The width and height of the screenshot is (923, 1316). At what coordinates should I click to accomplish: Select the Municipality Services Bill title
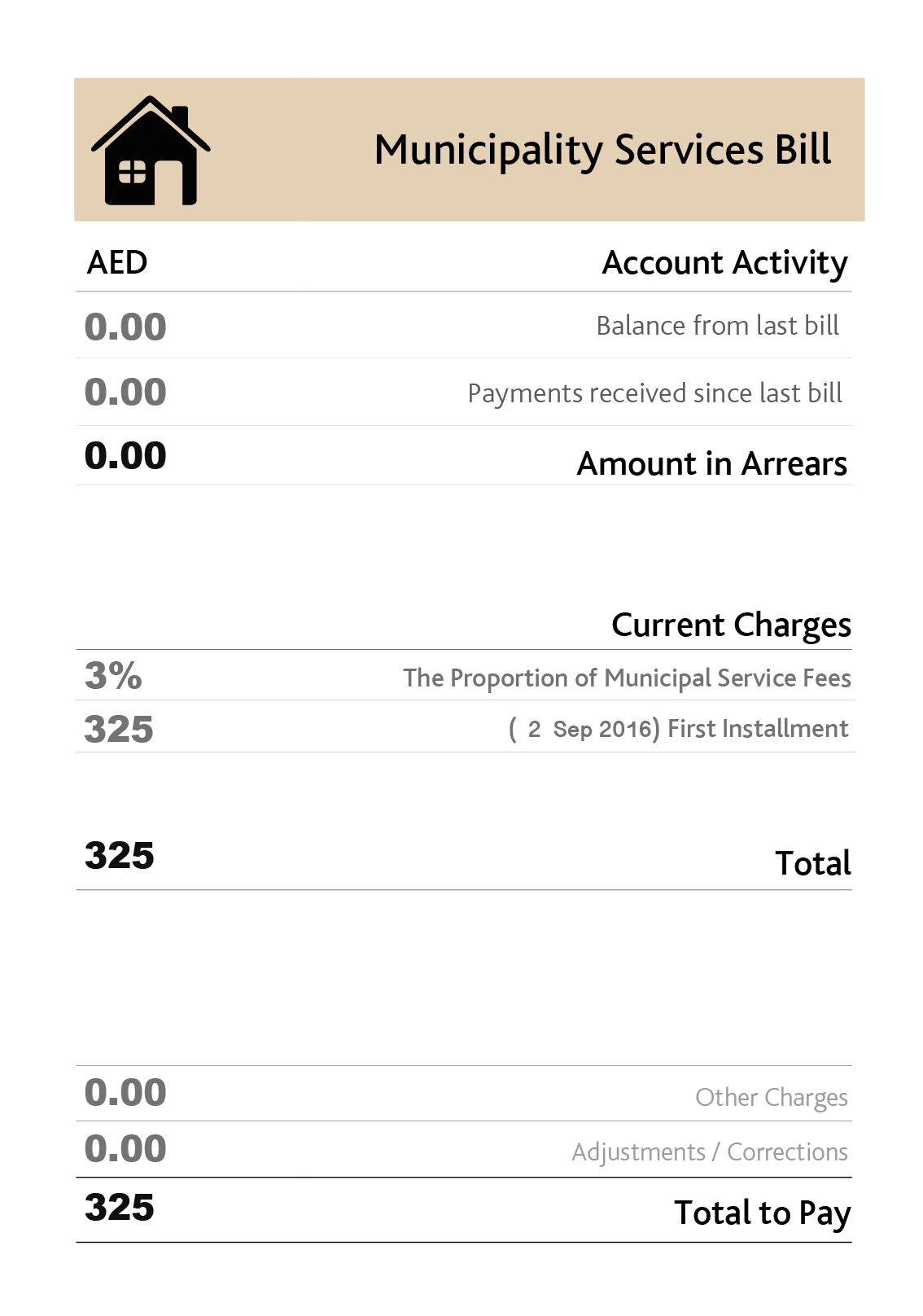[602, 150]
